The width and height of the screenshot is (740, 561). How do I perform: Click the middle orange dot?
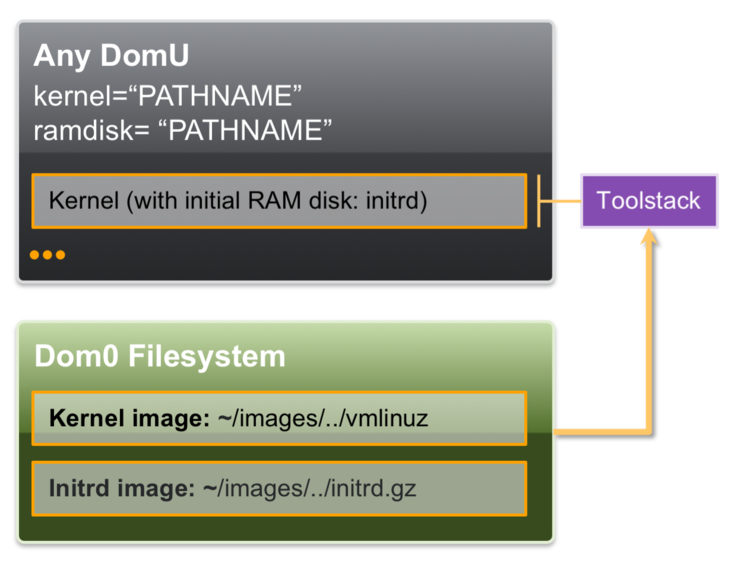coord(47,255)
